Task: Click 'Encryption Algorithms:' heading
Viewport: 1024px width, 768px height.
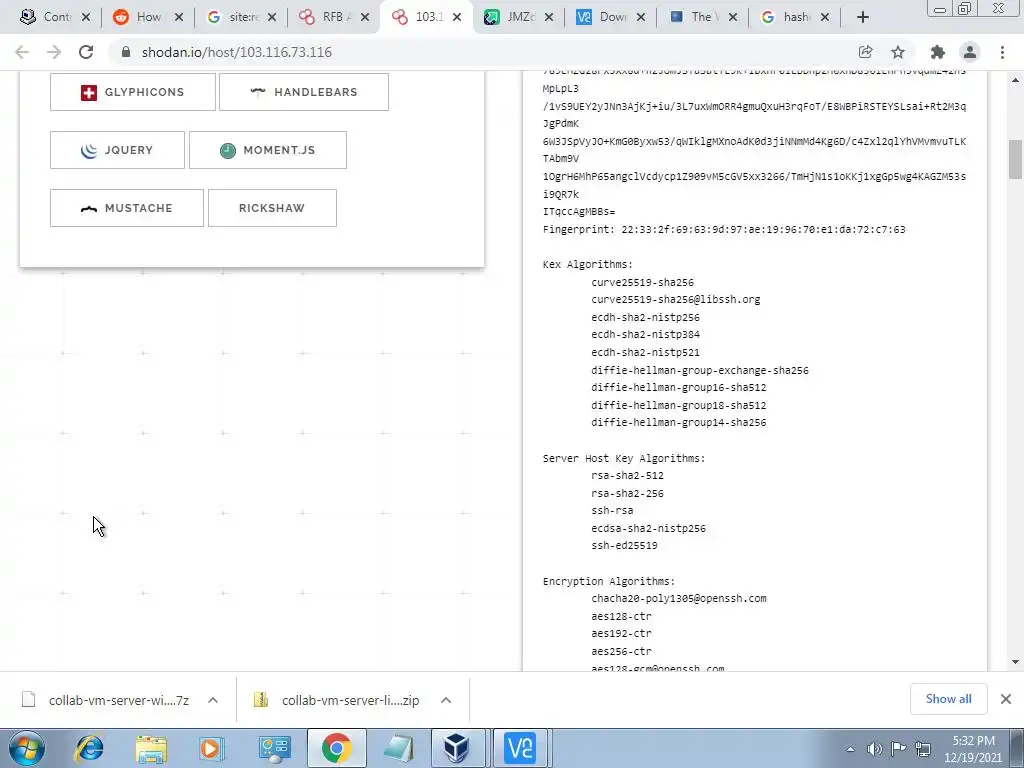Action: tap(609, 581)
